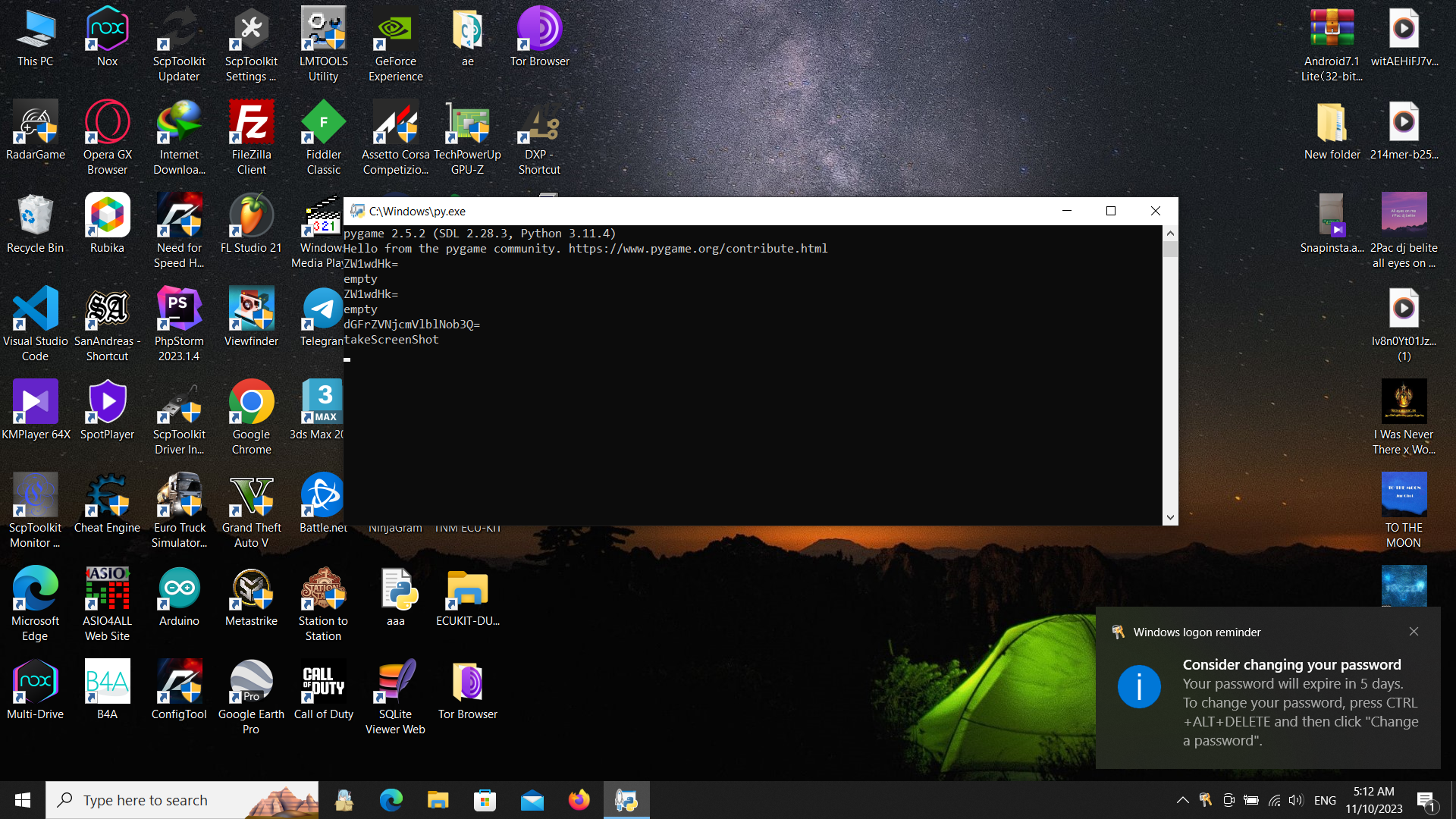
Task: Open the ENG language switcher in tray
Action: 1325,800
